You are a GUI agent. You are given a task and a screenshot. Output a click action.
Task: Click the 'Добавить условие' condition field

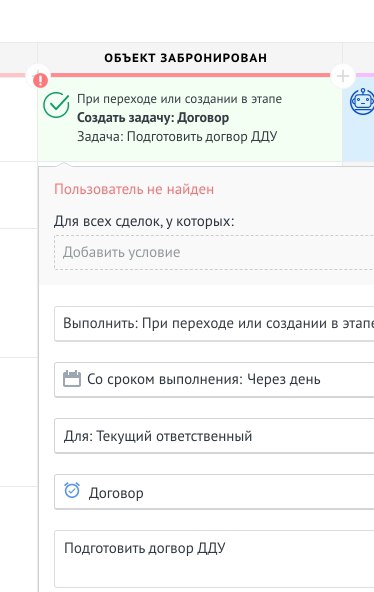pos(214,252)
